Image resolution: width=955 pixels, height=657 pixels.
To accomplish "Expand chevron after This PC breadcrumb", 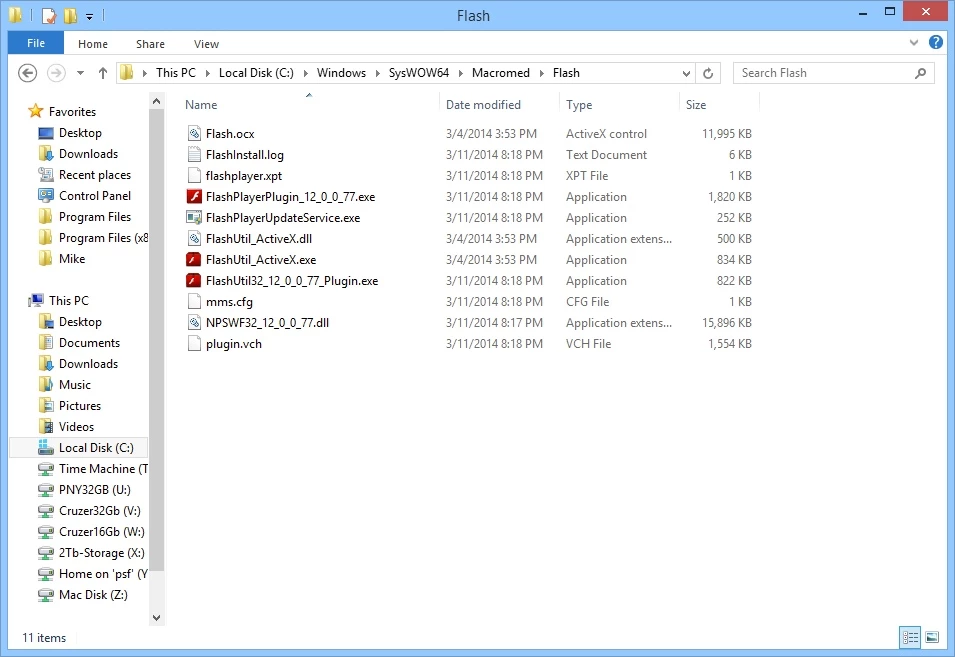I will click(208, 73).
